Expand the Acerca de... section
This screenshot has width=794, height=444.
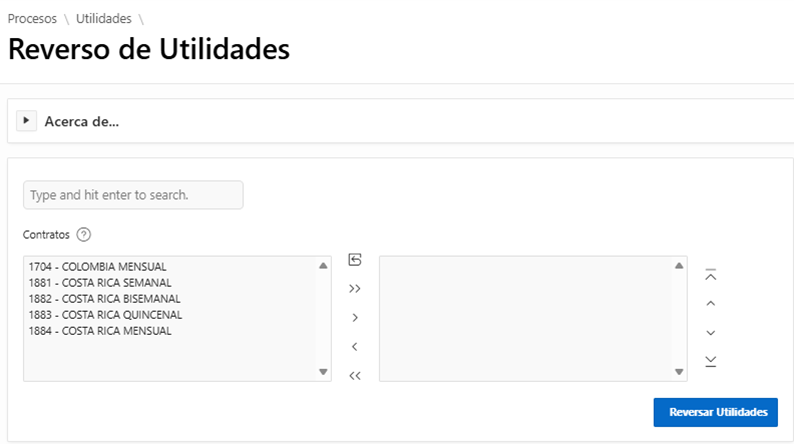click(x=27, y=121)
